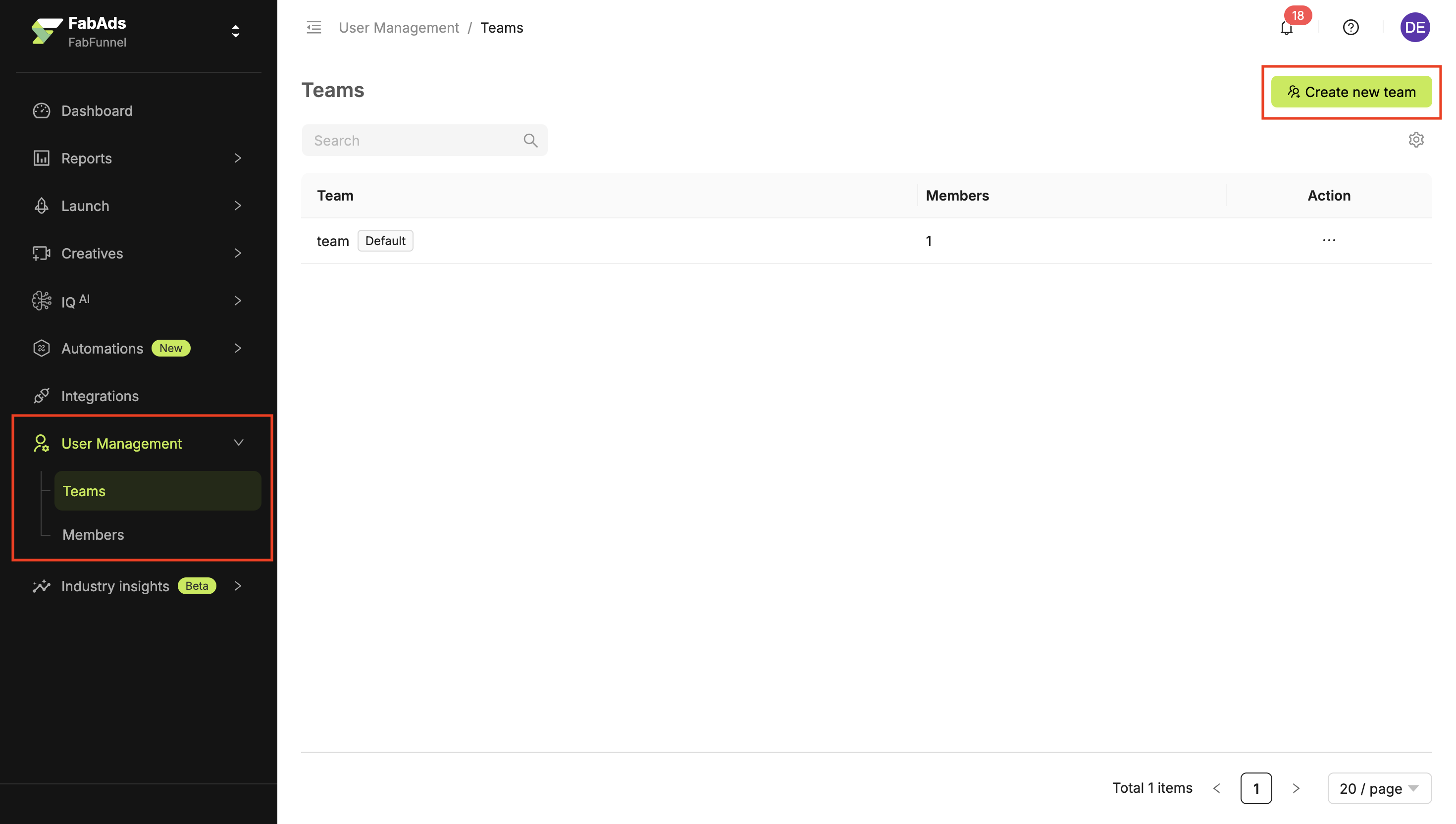Screen dimensions: 1456x824
Task: Open the DE user avatar menu
Action: pyautogui.click(x=1414, y=28)
